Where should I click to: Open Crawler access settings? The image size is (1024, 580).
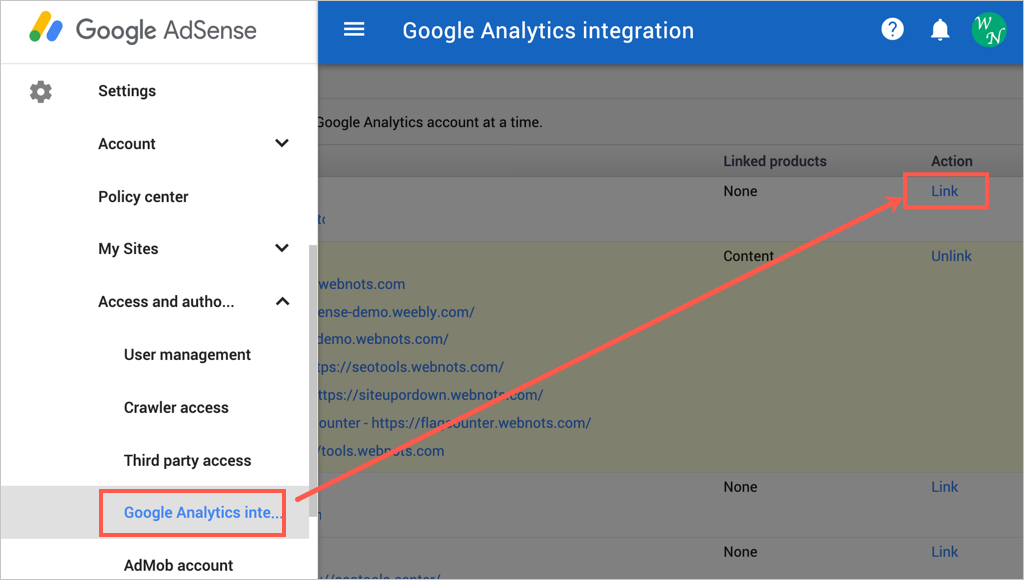tap(175, 407)
